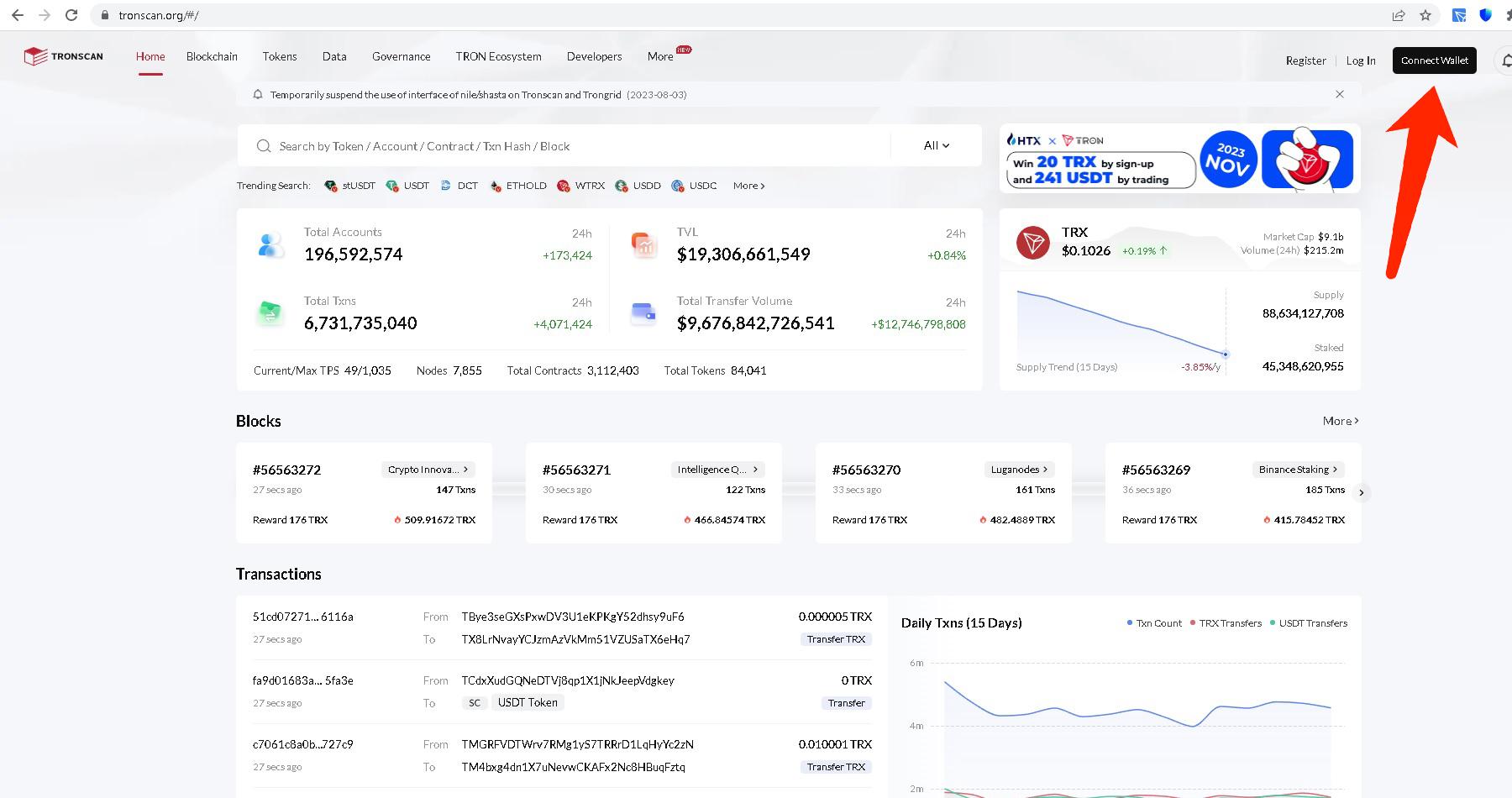Click the supply trend chart endpoint marker
The image size is (1512, 798).
(1226, 354)
